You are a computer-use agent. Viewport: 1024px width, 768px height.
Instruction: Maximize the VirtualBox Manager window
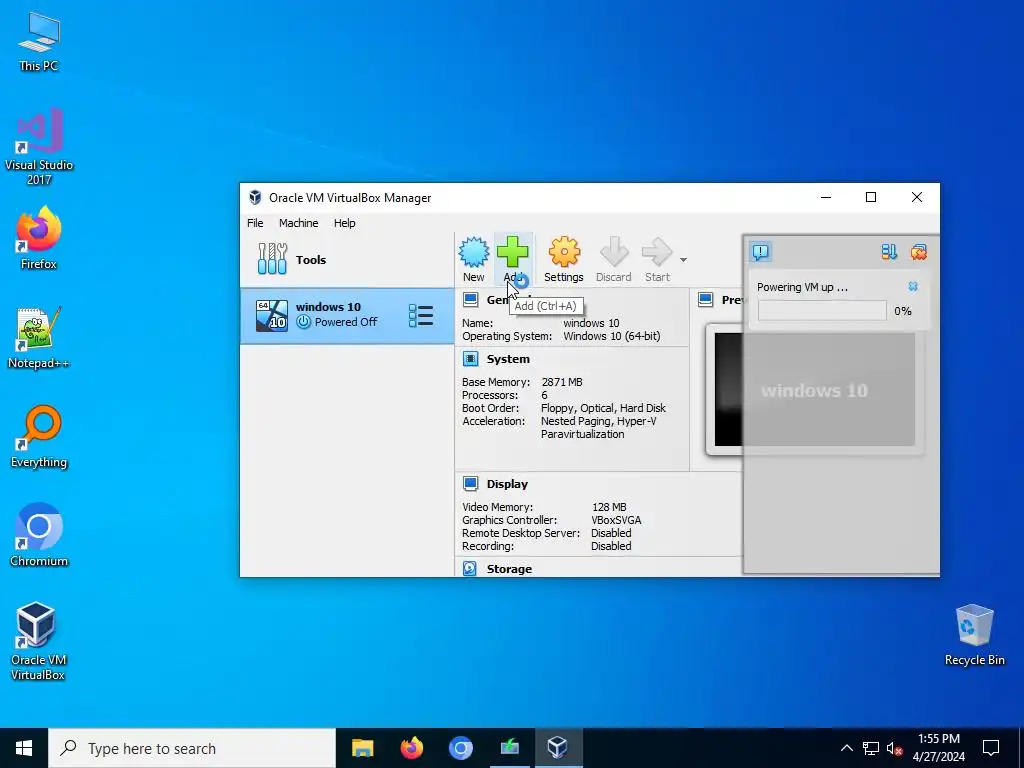coord(871,197)
